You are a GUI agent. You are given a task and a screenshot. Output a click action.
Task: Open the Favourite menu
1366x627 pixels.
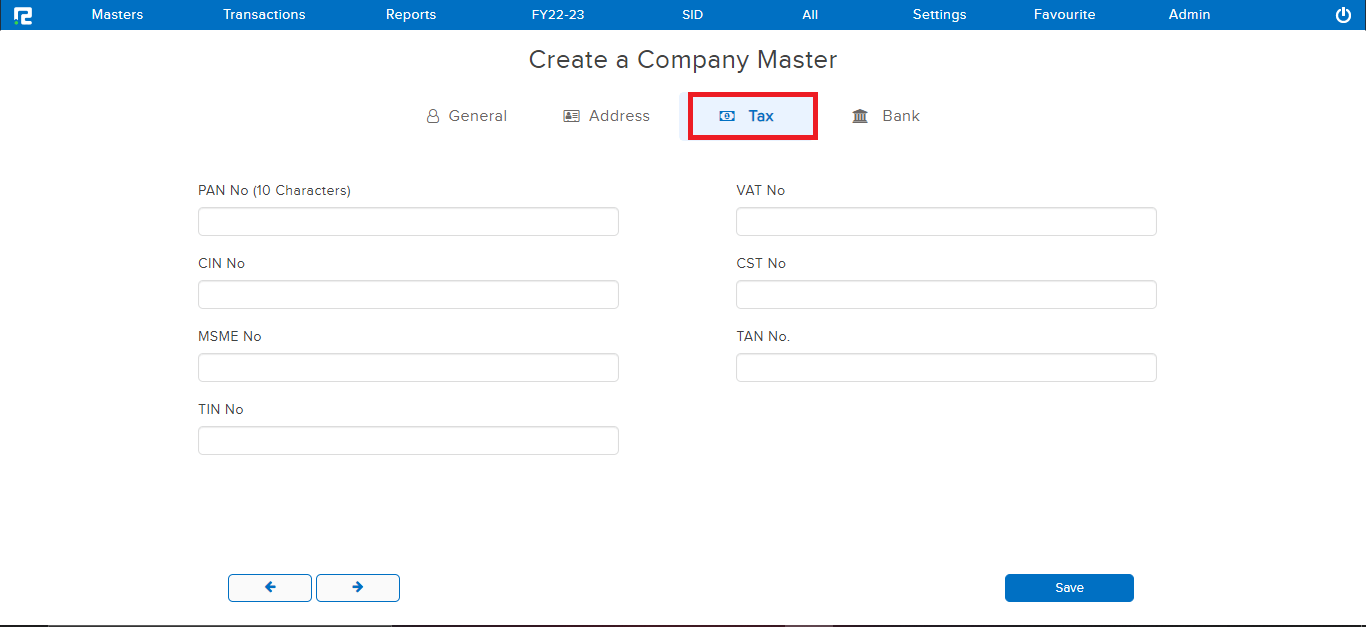pos(1064,15)
